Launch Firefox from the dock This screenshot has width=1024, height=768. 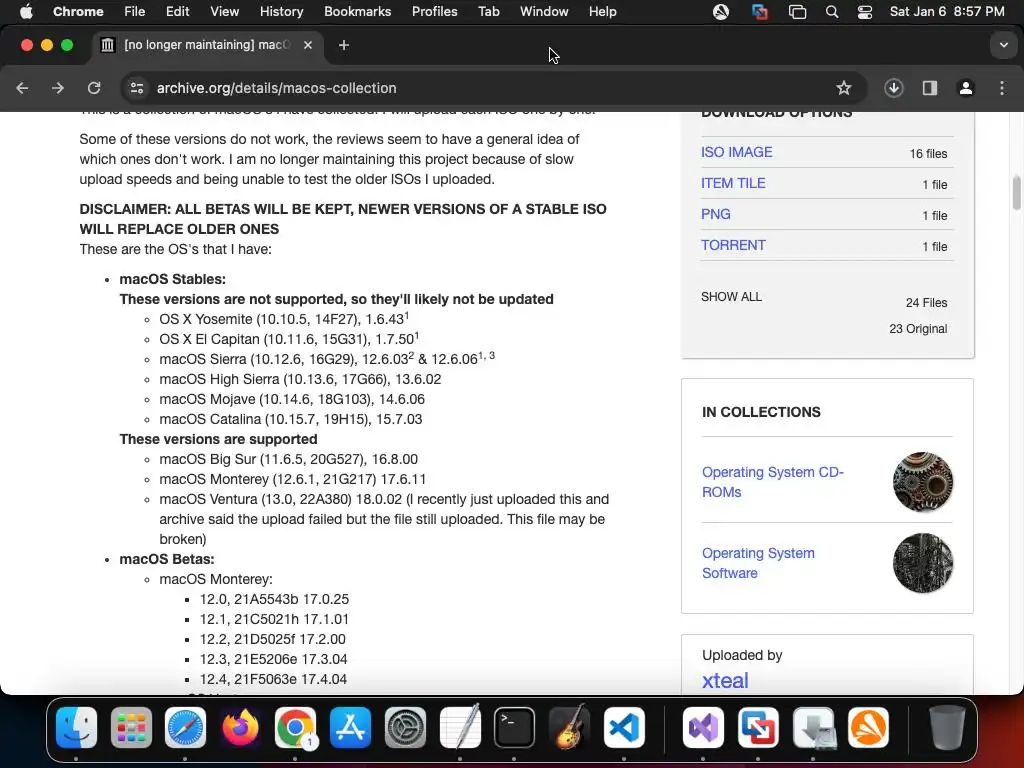[x=240, y=727]
